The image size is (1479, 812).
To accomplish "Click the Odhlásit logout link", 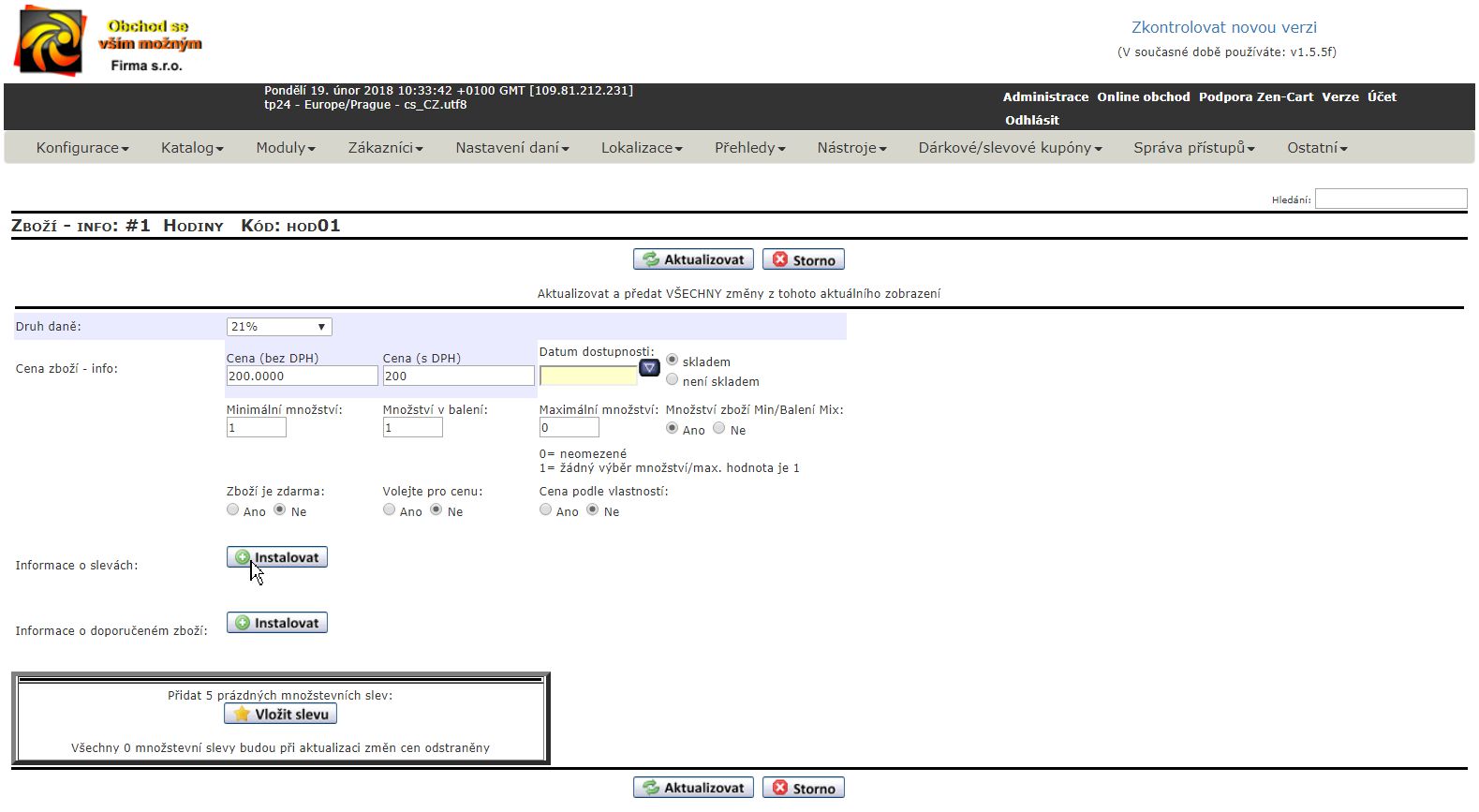I will pyautogui.click(x=1031, y=120).
